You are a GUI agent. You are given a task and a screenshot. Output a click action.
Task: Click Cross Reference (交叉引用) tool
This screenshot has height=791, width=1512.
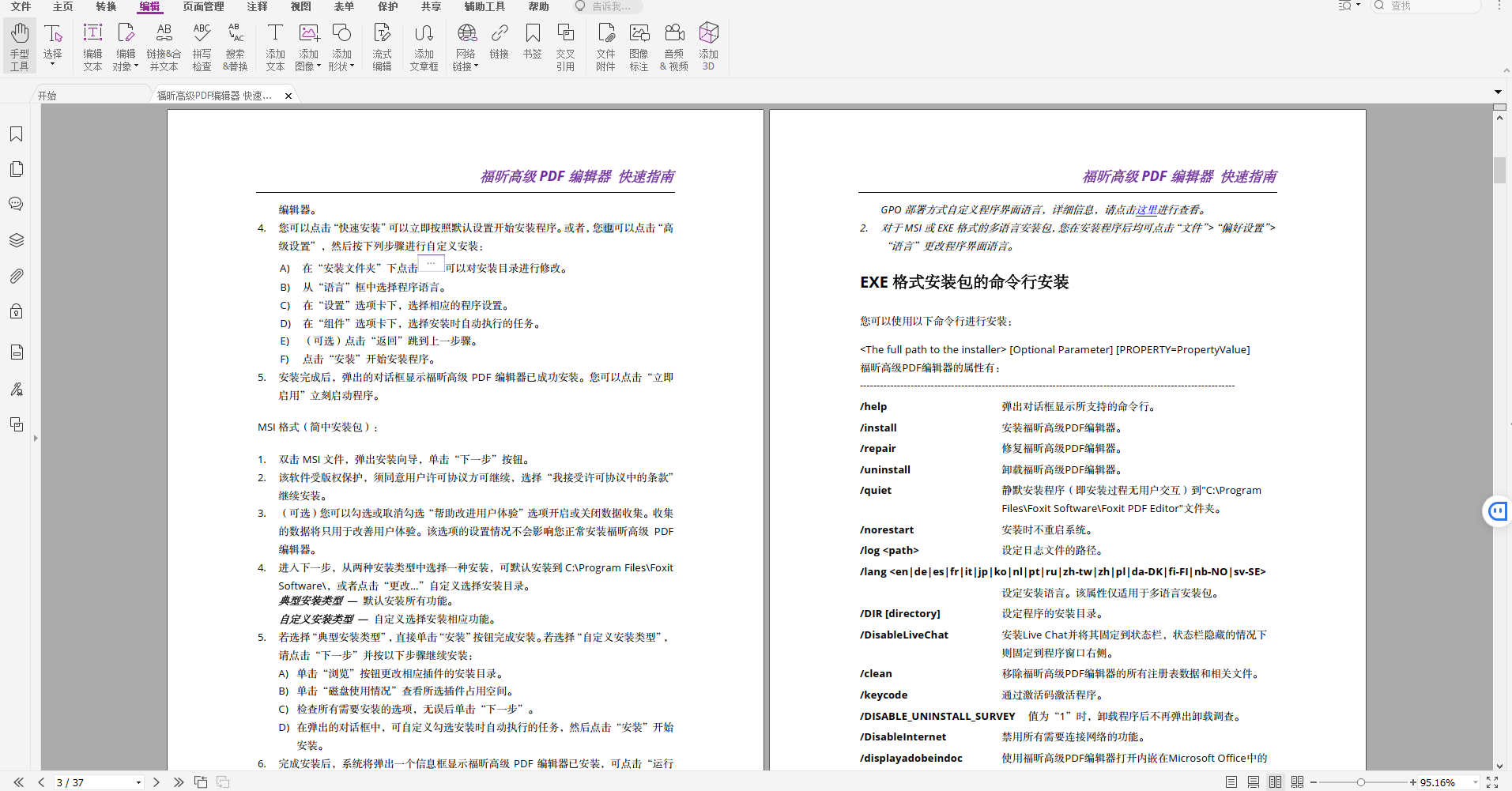tap(565, 47)
